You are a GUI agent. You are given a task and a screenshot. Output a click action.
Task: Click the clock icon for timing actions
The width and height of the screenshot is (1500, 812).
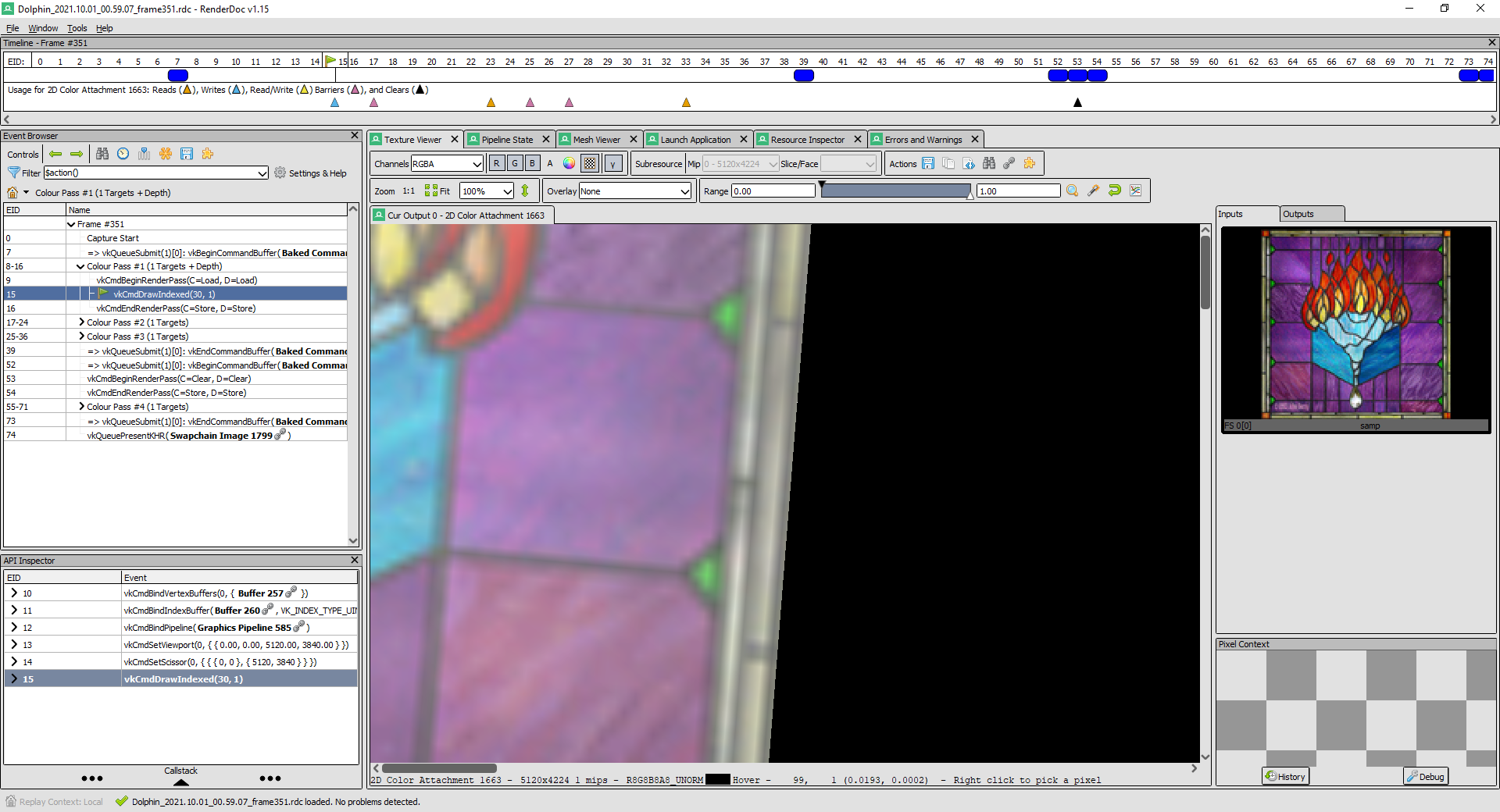(123, 154)
